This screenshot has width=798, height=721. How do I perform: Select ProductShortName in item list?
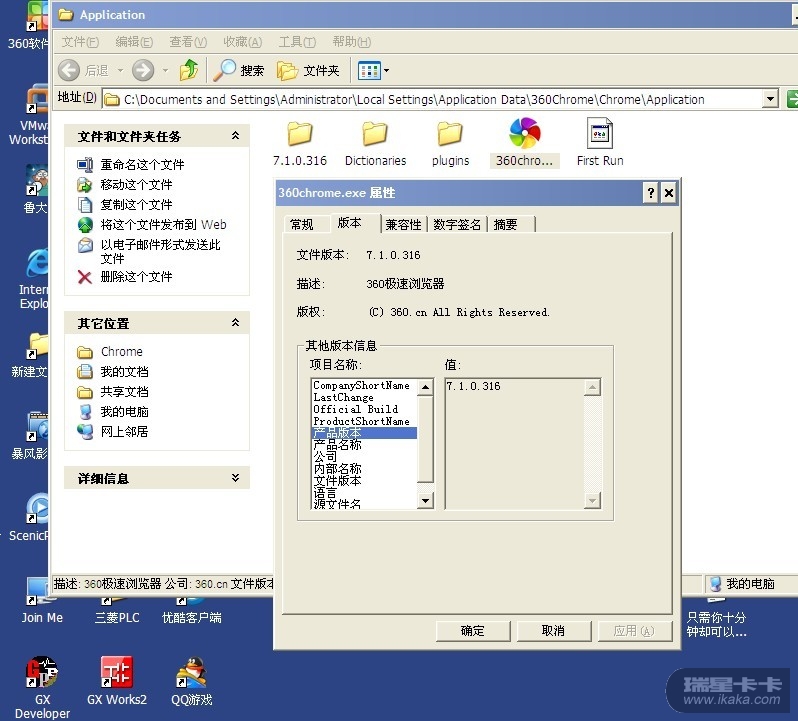(x=361, y=421)
